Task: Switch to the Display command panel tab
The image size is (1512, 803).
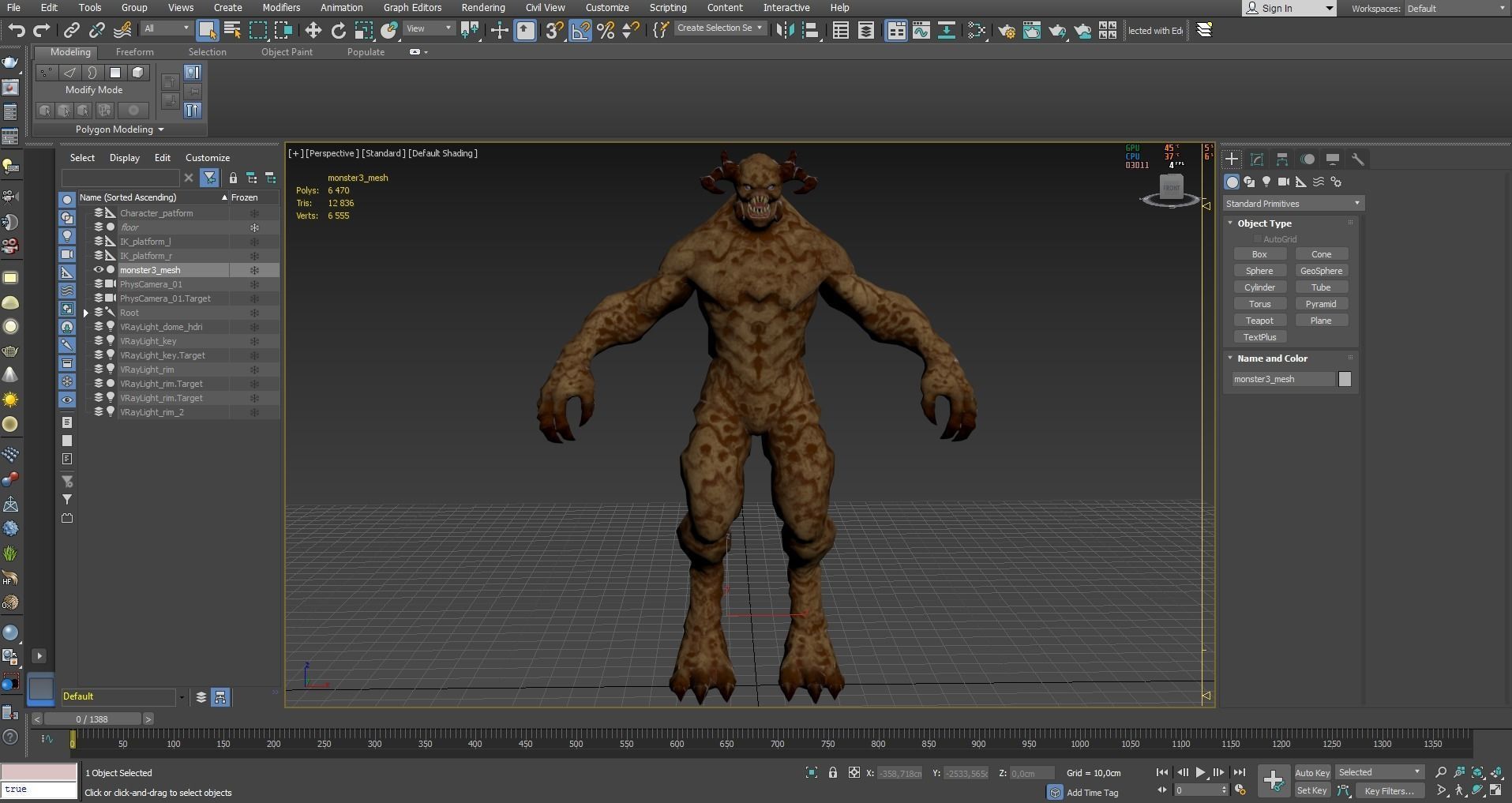Action: coord(1333,159)
